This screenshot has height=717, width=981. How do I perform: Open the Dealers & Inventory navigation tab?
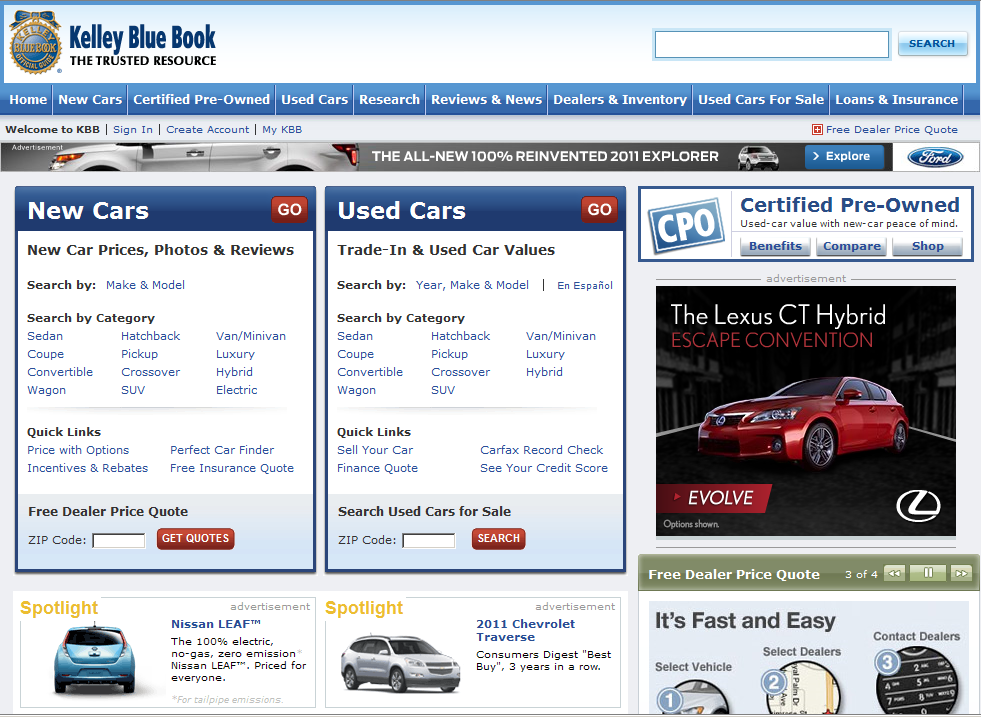[619, 99]
